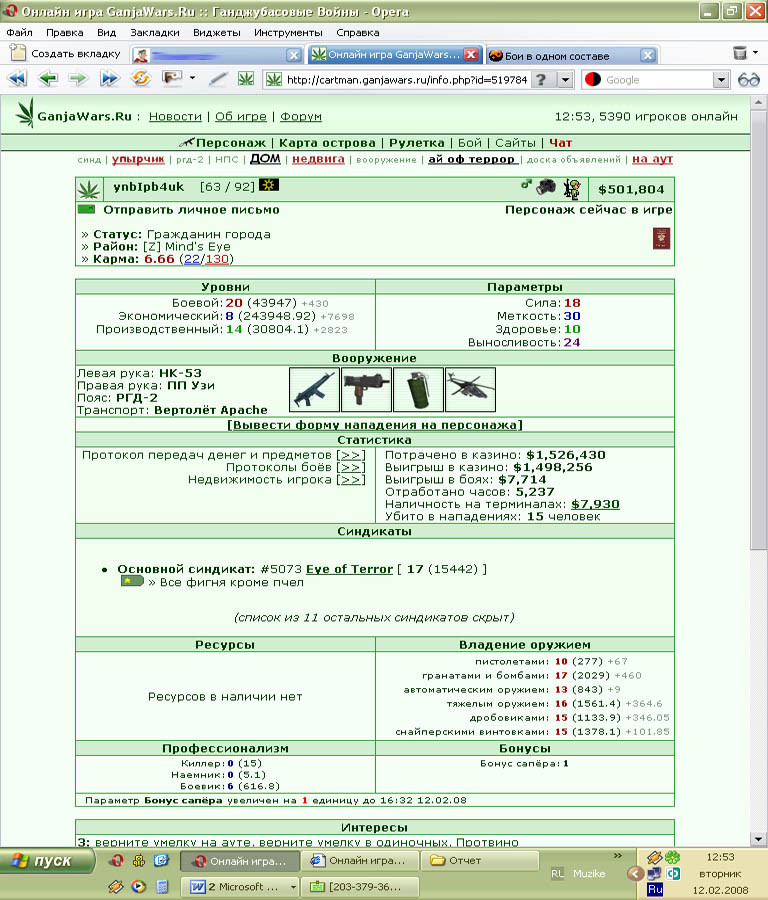Image resolution: width=768 pixels, height=900 pixels.
Task: Go forward using the green right arrow
Action: tap(78, 78)
